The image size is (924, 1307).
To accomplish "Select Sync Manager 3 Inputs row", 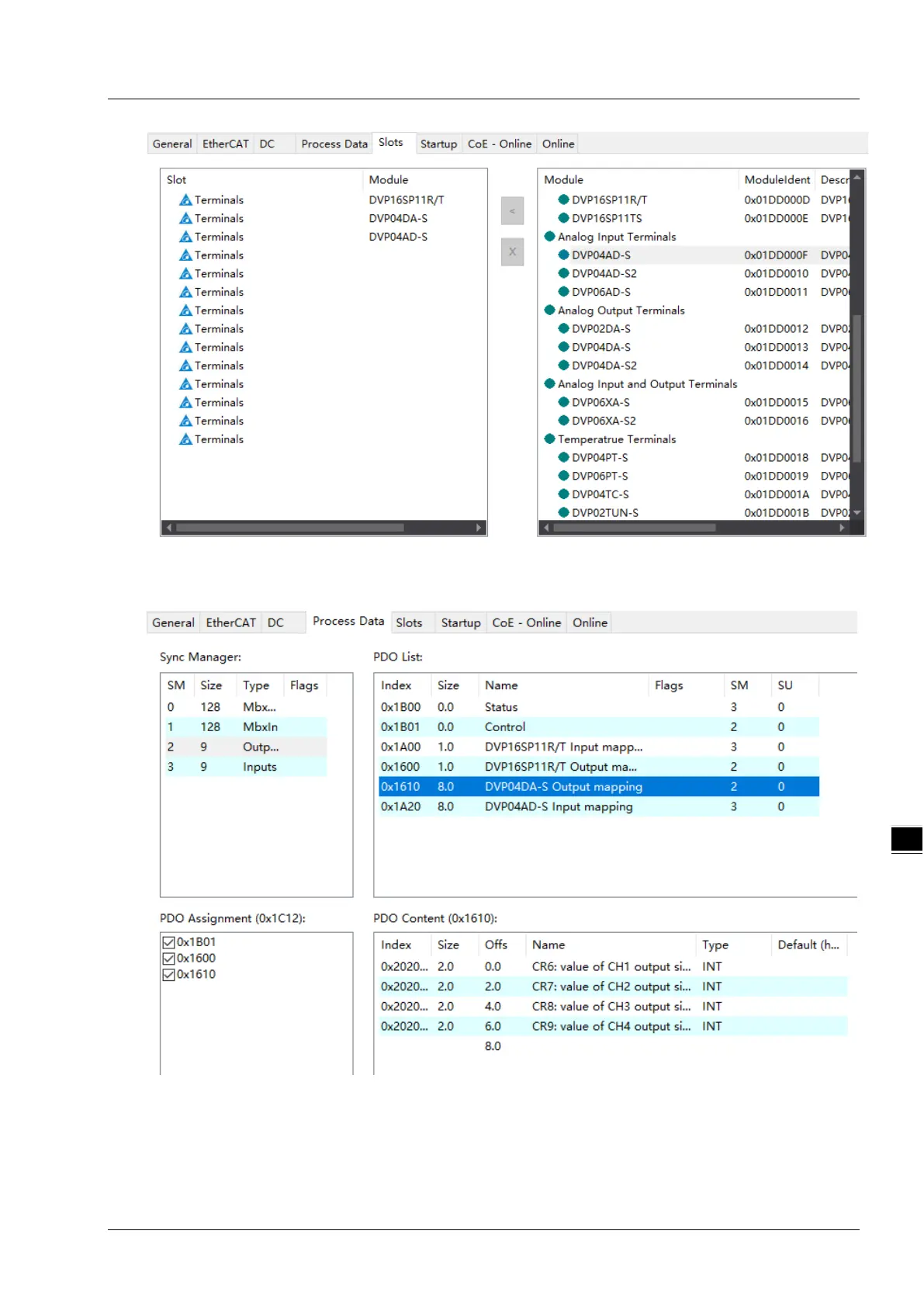I will pos(245,767).
